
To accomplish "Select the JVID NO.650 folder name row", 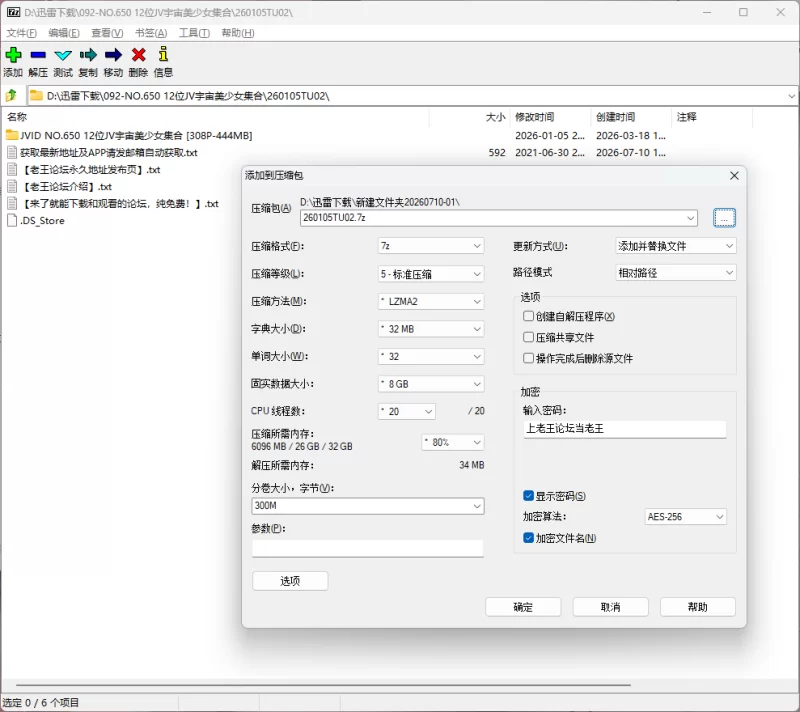I will pos(136,135).
